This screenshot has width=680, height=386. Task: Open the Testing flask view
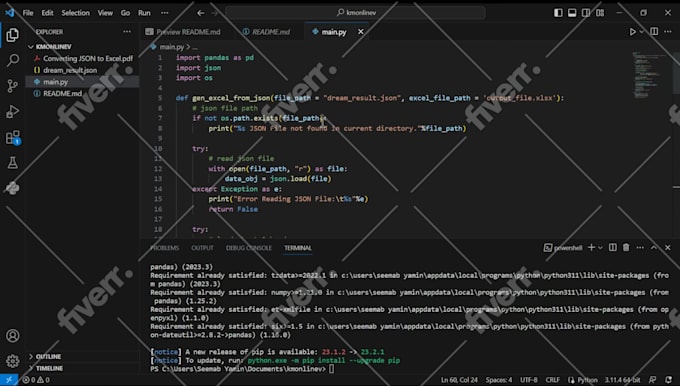[x=12, y=163]
